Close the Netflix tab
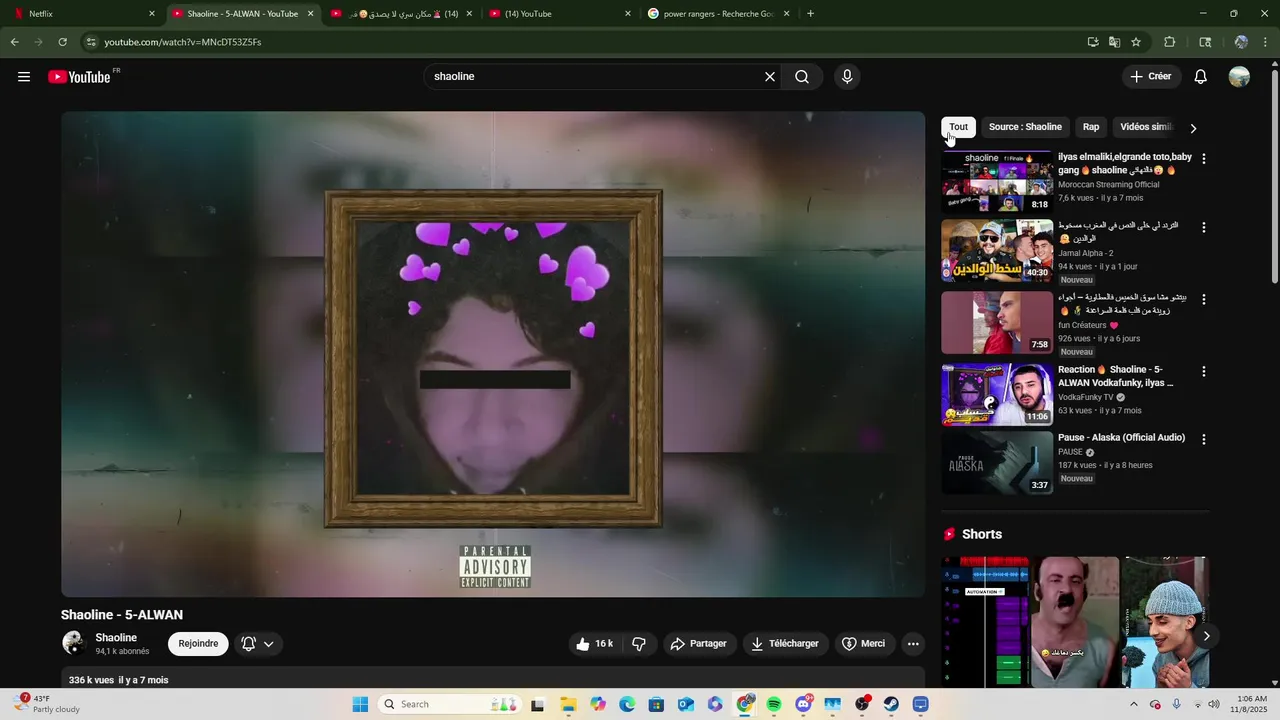1280x720 pixels. pos(152,14)
